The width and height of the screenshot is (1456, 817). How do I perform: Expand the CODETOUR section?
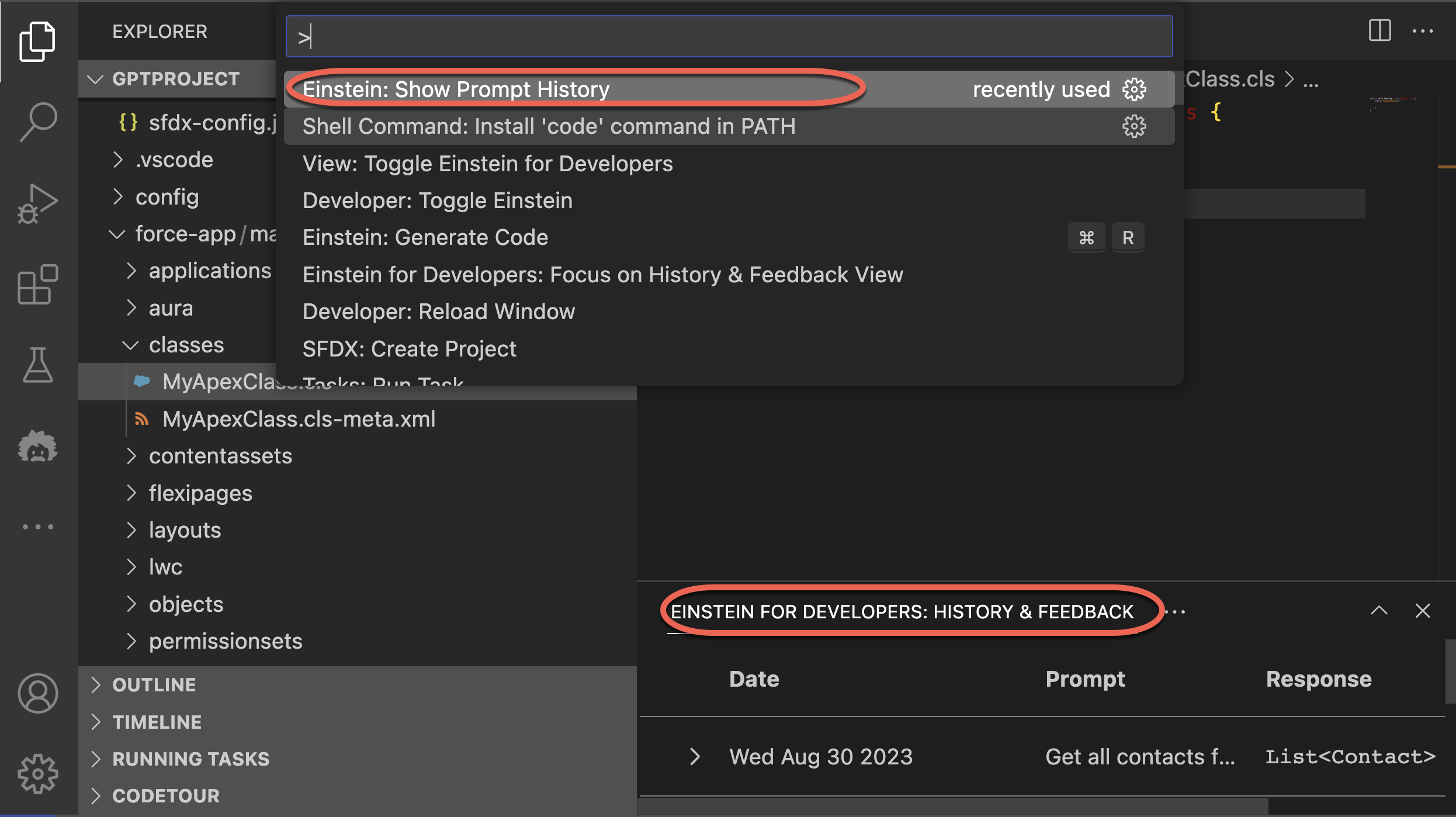coord(358,795)
